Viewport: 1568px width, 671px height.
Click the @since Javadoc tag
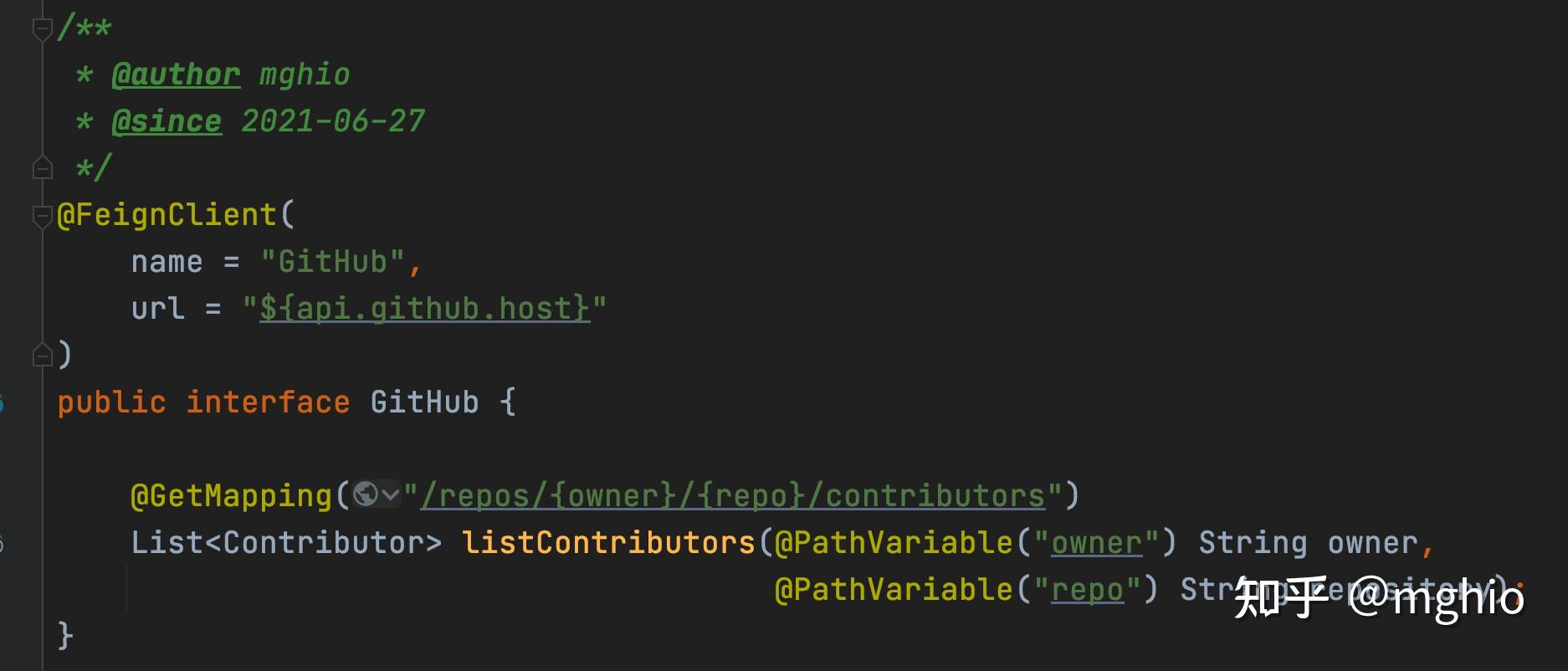point(167,121)
